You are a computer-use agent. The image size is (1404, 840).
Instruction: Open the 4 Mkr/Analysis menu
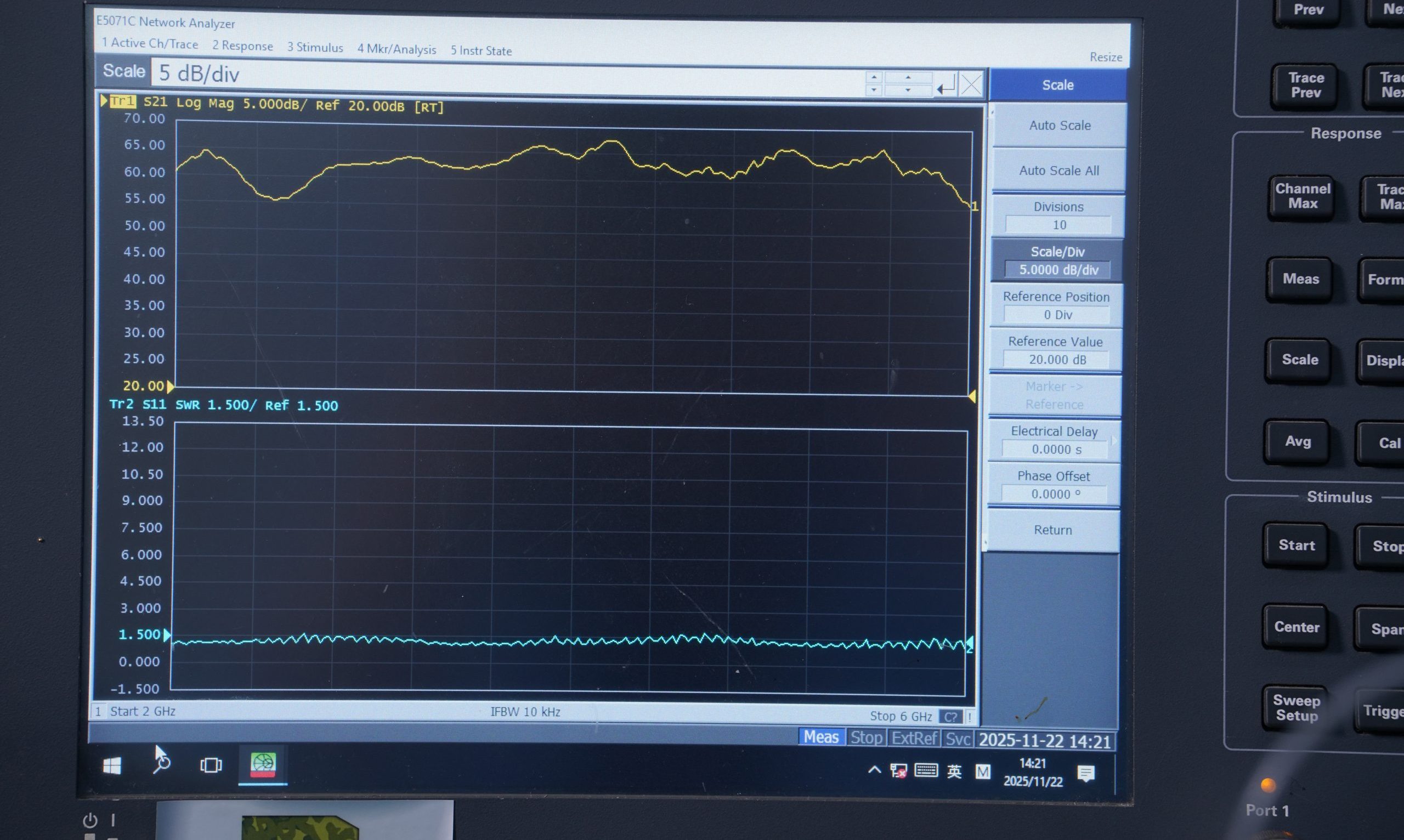click(397, 49)
